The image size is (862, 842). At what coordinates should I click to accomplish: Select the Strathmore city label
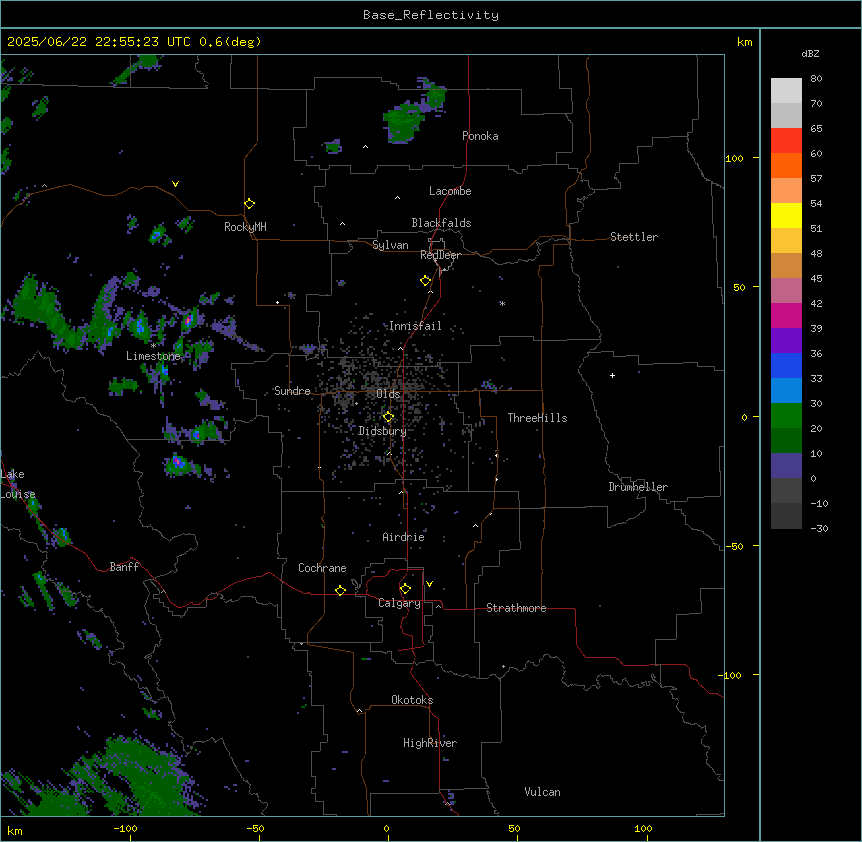click(x=516, y=608)
